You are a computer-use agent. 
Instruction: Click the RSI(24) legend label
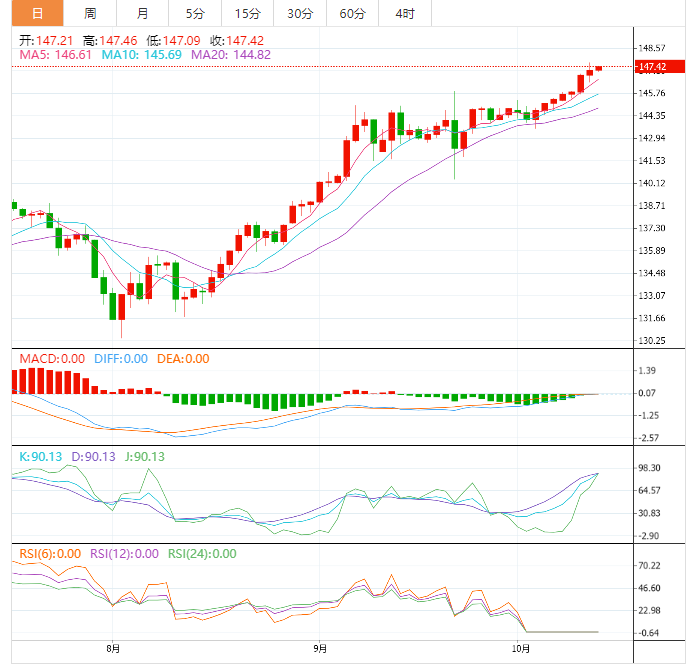[x=202, y=553]
